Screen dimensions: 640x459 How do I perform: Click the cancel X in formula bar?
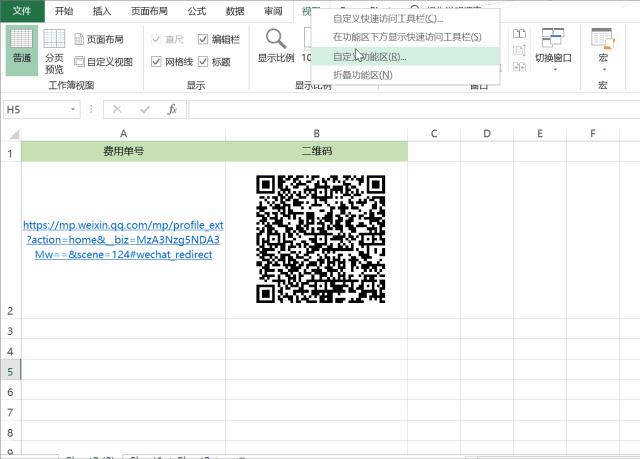(117, 109)
